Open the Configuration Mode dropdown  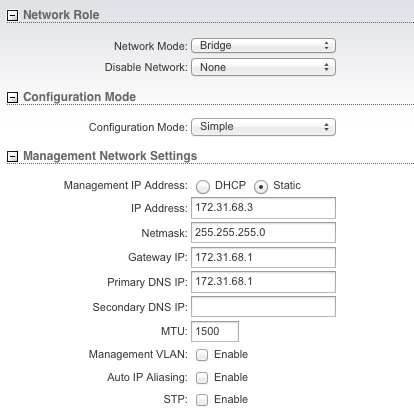tap(263, 127)
